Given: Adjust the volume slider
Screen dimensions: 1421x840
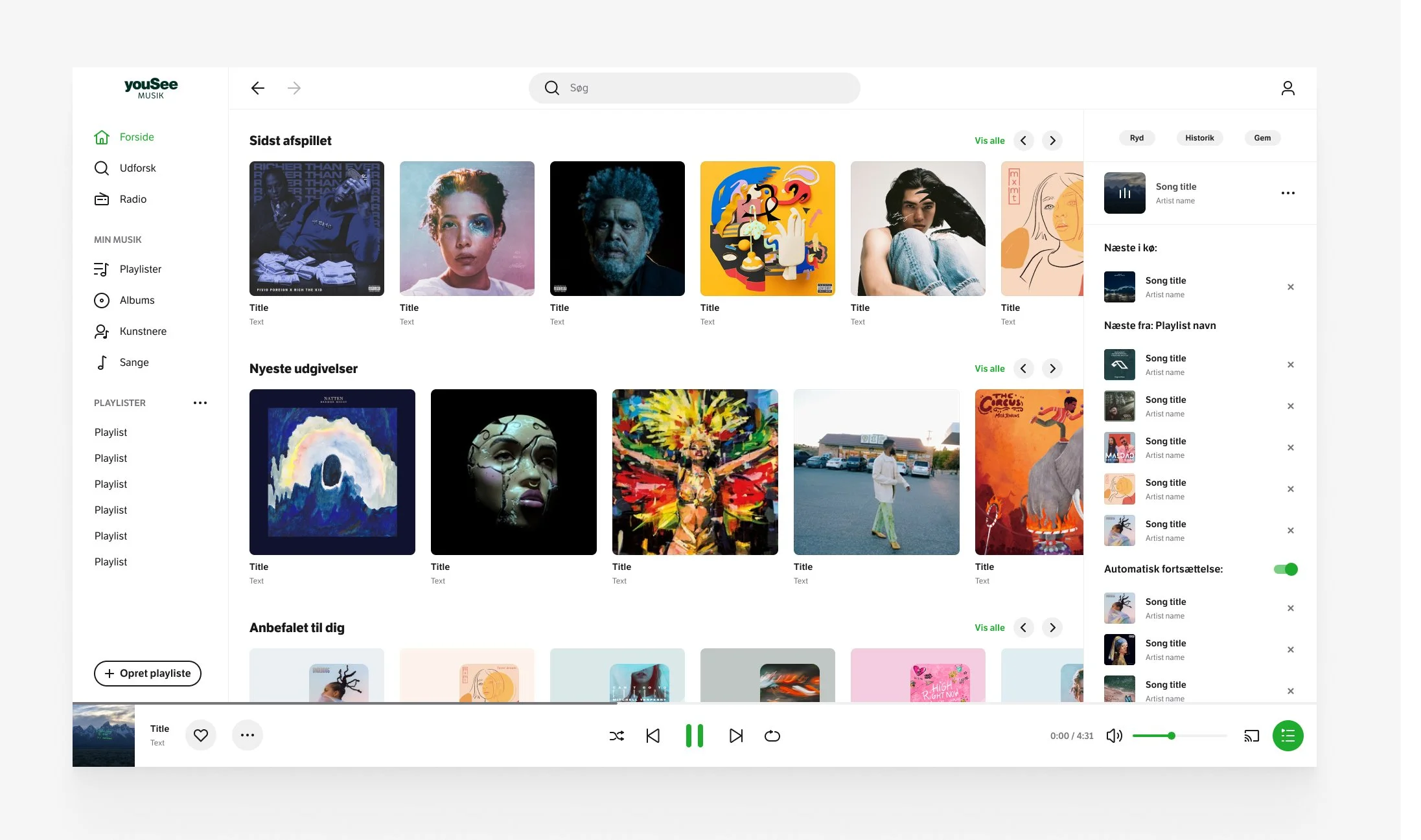Looking at the screenshot, I should point(1179,736).
